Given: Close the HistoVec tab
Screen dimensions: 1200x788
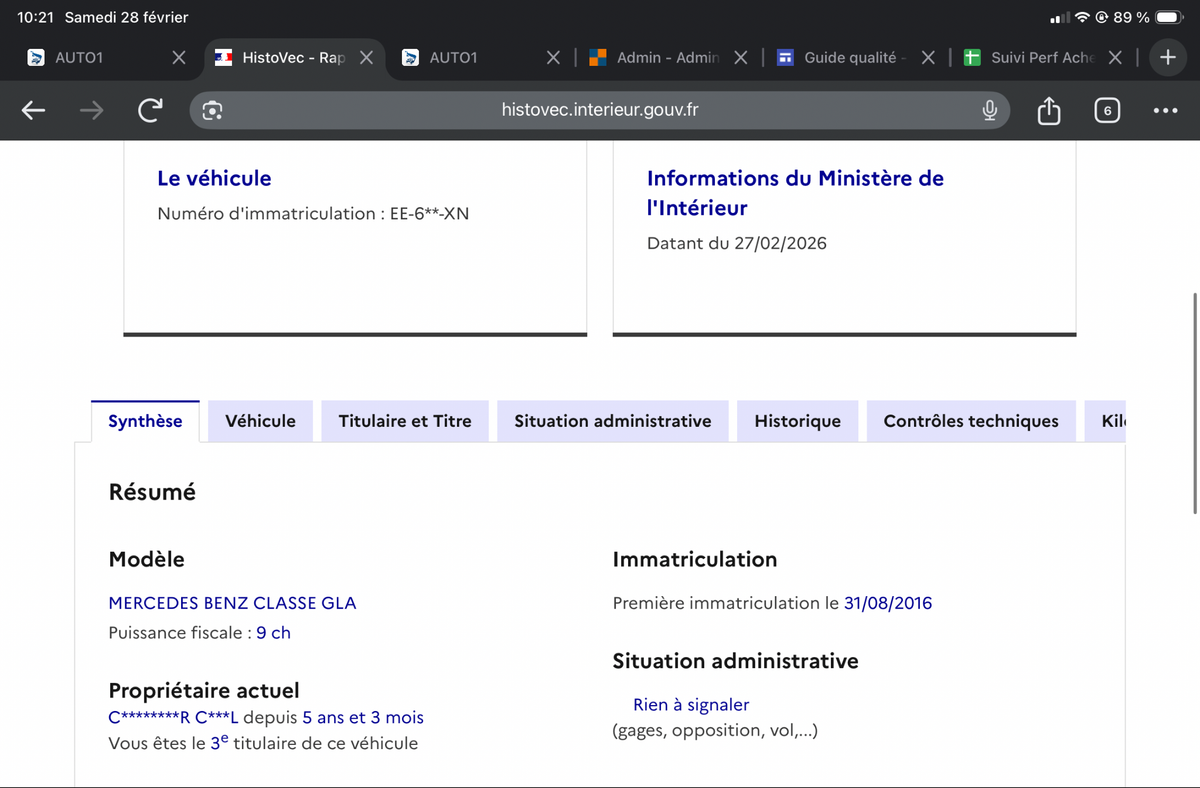Looking at the screenshot, I should click(x=366, y=58).
